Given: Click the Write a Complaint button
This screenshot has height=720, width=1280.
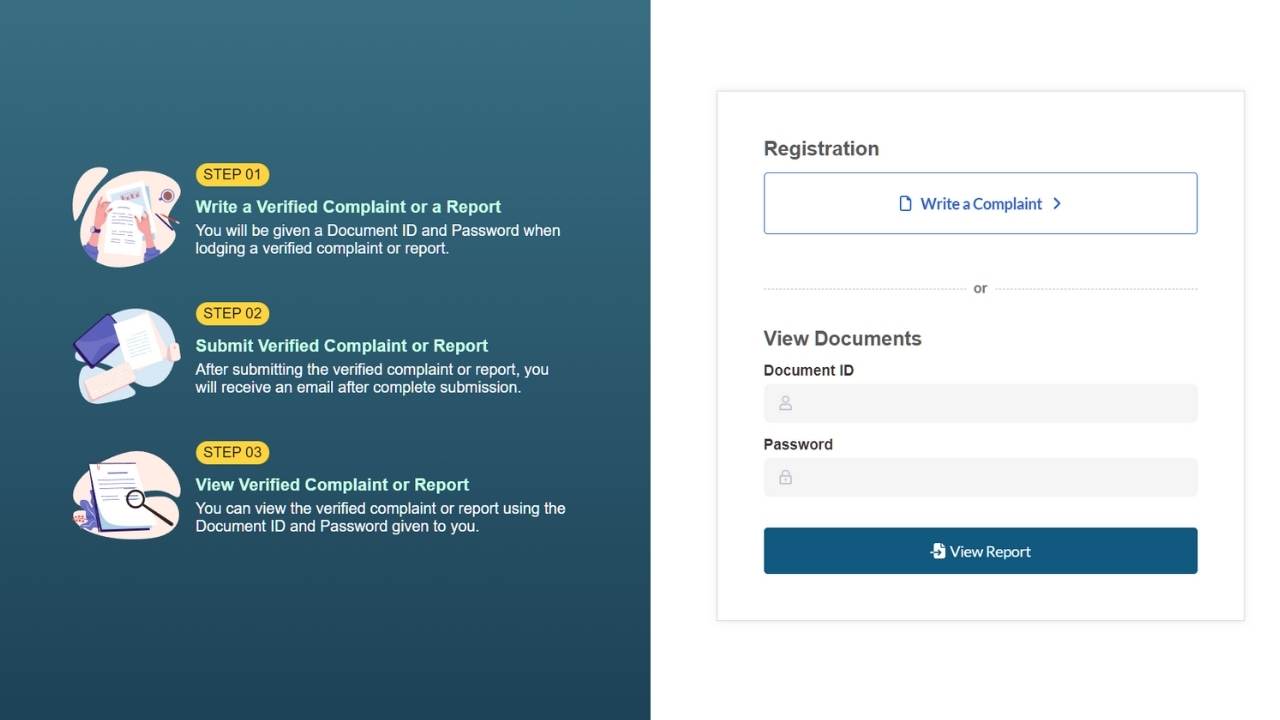Looking at the screenshot, I should (980, 203).
